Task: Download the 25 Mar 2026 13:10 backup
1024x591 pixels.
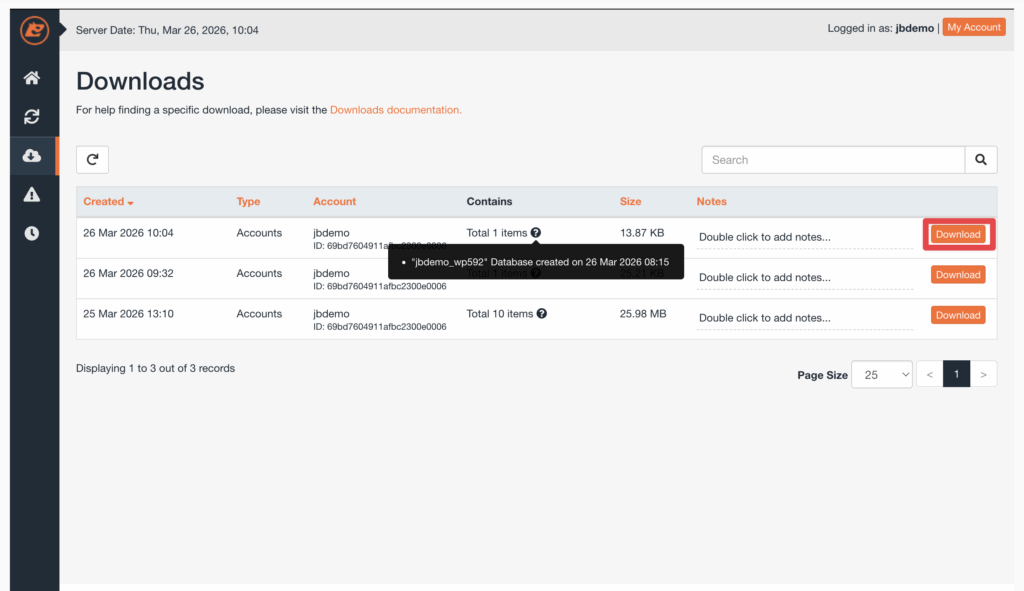Action: [957, 315]
